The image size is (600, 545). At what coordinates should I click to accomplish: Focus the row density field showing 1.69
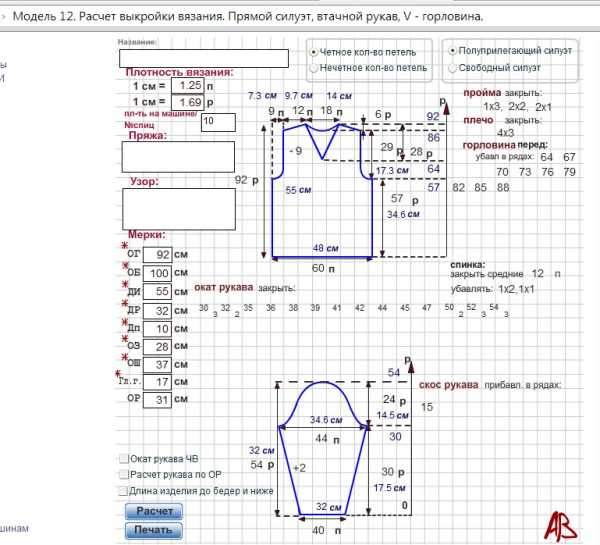[x=186, y=102]
